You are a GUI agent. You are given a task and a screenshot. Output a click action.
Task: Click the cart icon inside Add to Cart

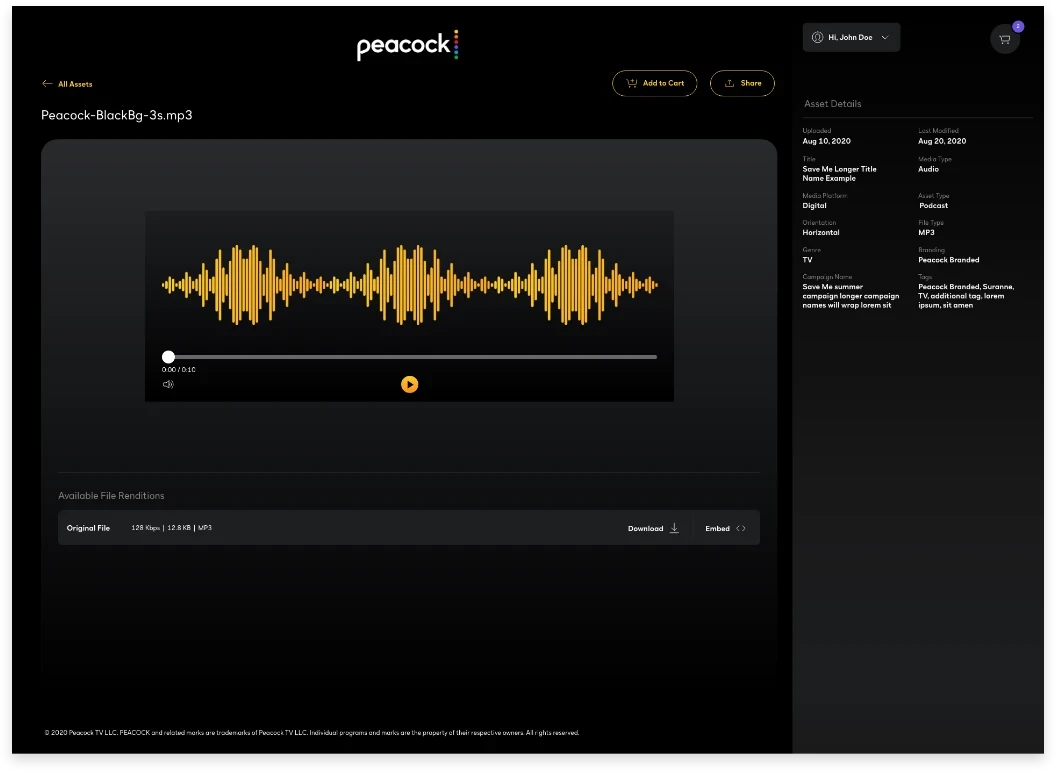click(x=632, y=84)
